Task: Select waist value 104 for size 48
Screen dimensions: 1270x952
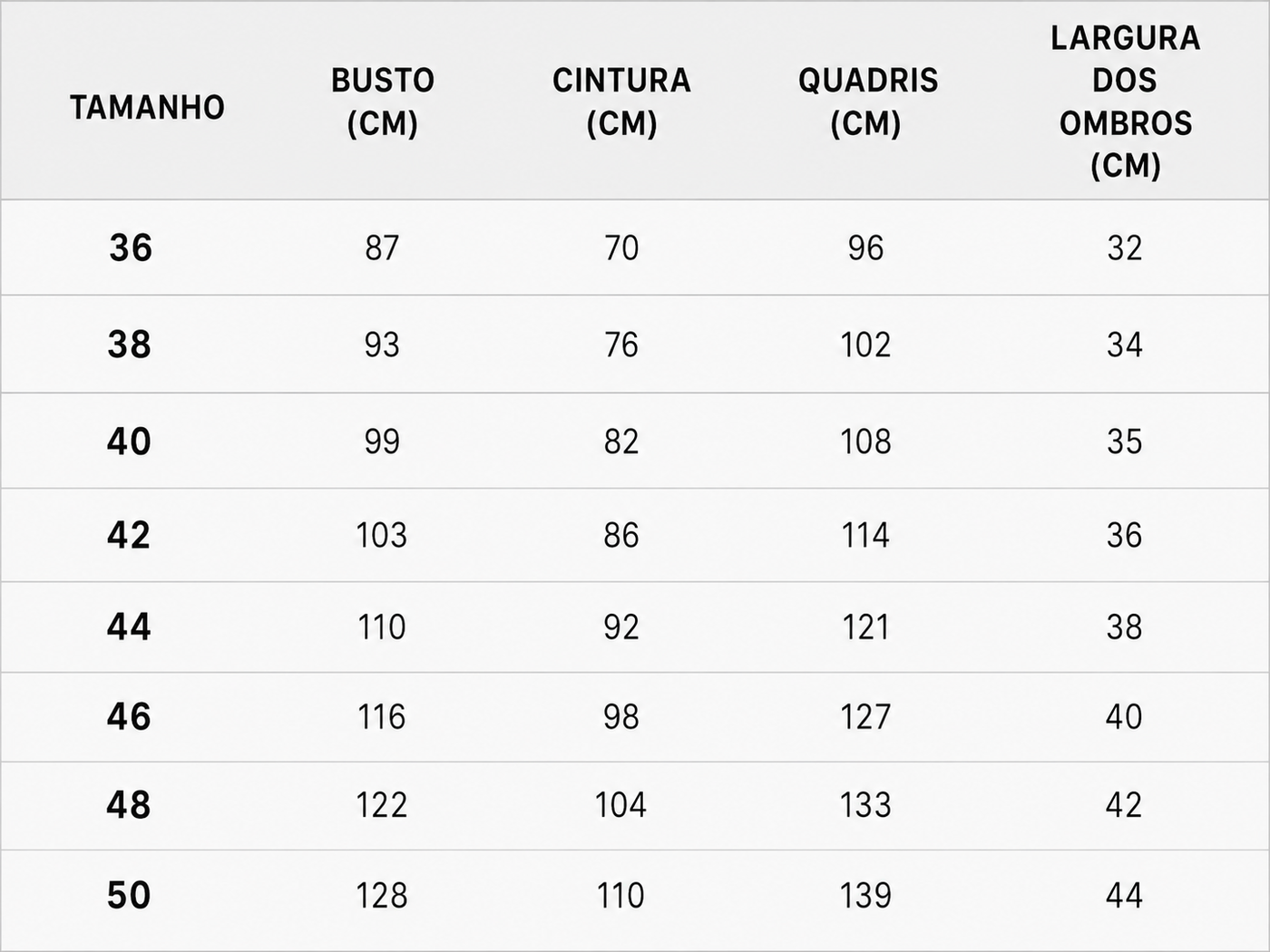Action: pyautogui.click(x=620, y=805)
